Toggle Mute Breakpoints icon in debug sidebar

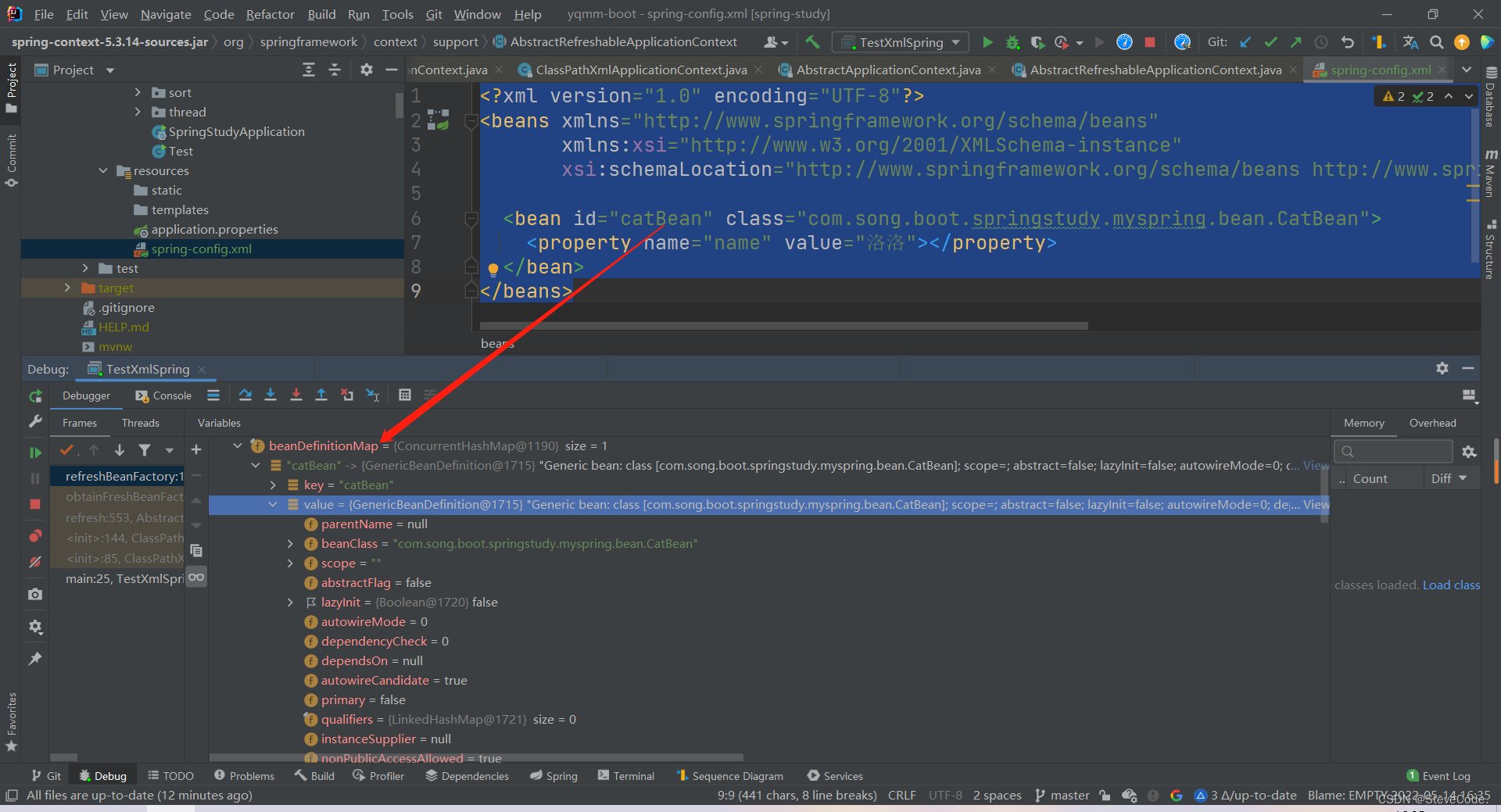click(35, 562)
